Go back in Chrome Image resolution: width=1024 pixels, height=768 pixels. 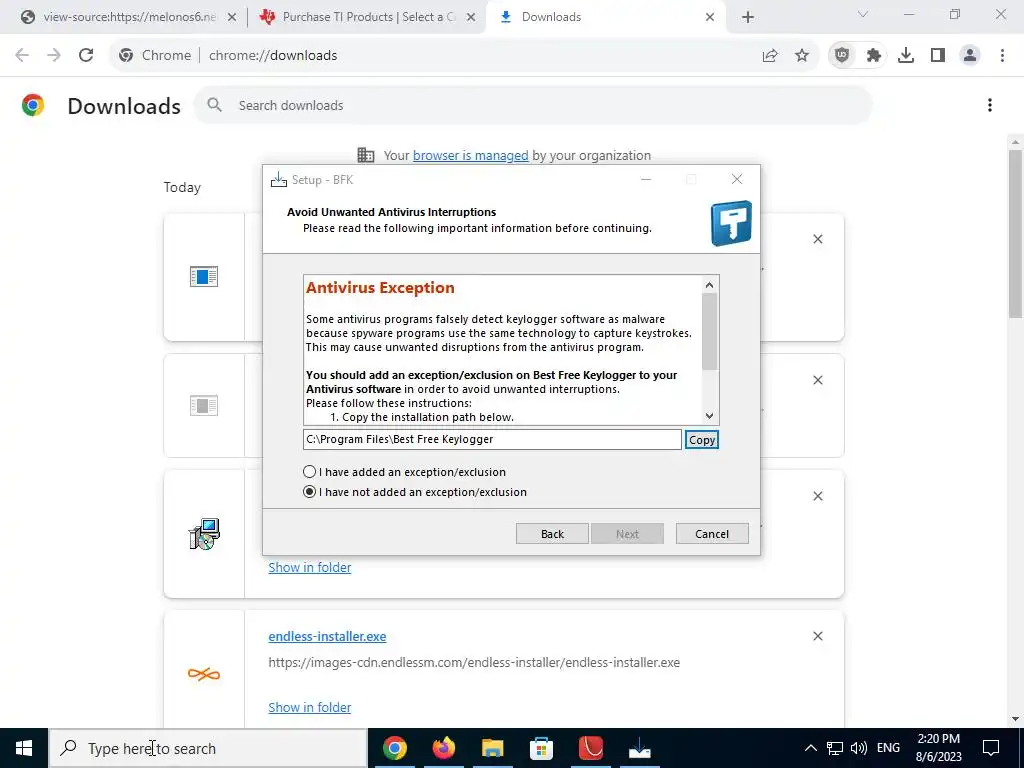coord(22,56)
